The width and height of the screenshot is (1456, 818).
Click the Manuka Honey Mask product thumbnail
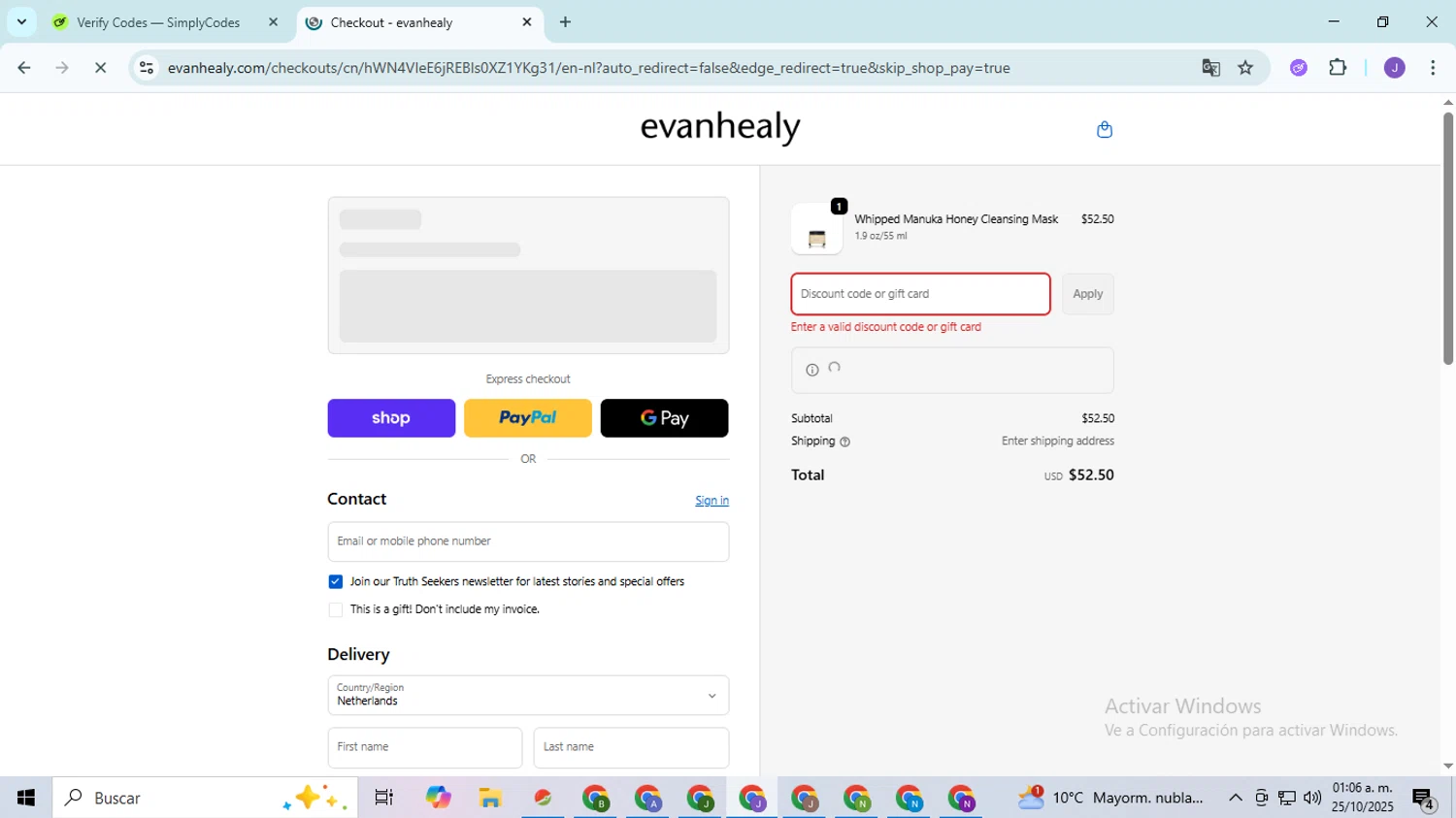click(x=816, y=230)
